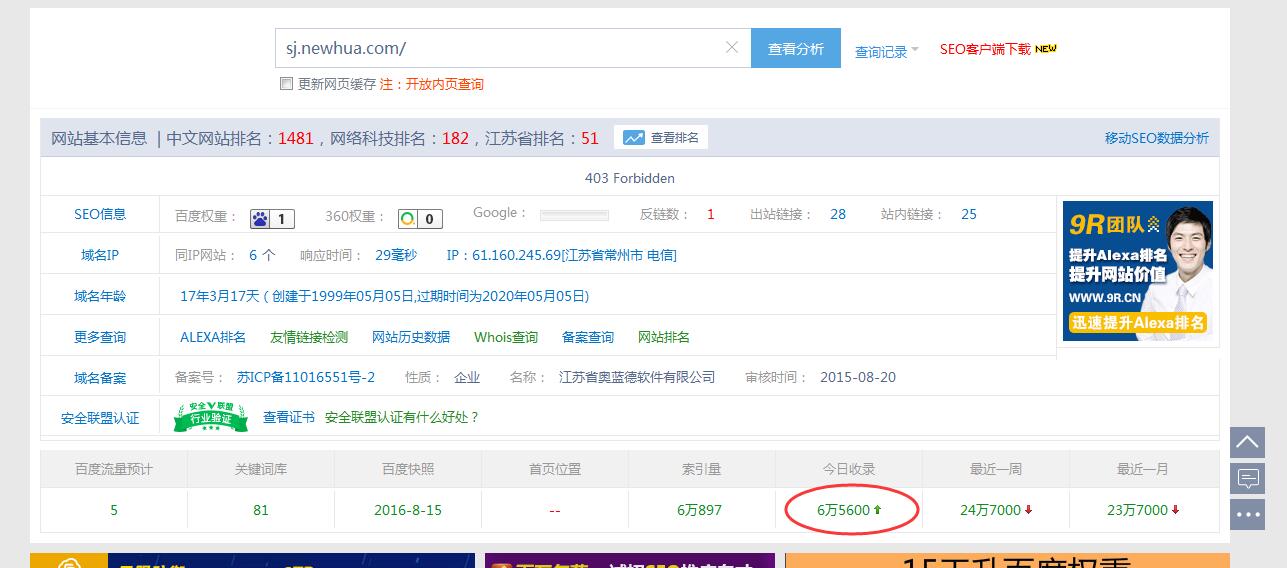Open ICP record 苏ICP备11016551号-2
Viewport: 1287px width, 568px height.
[x=306, y=377]
